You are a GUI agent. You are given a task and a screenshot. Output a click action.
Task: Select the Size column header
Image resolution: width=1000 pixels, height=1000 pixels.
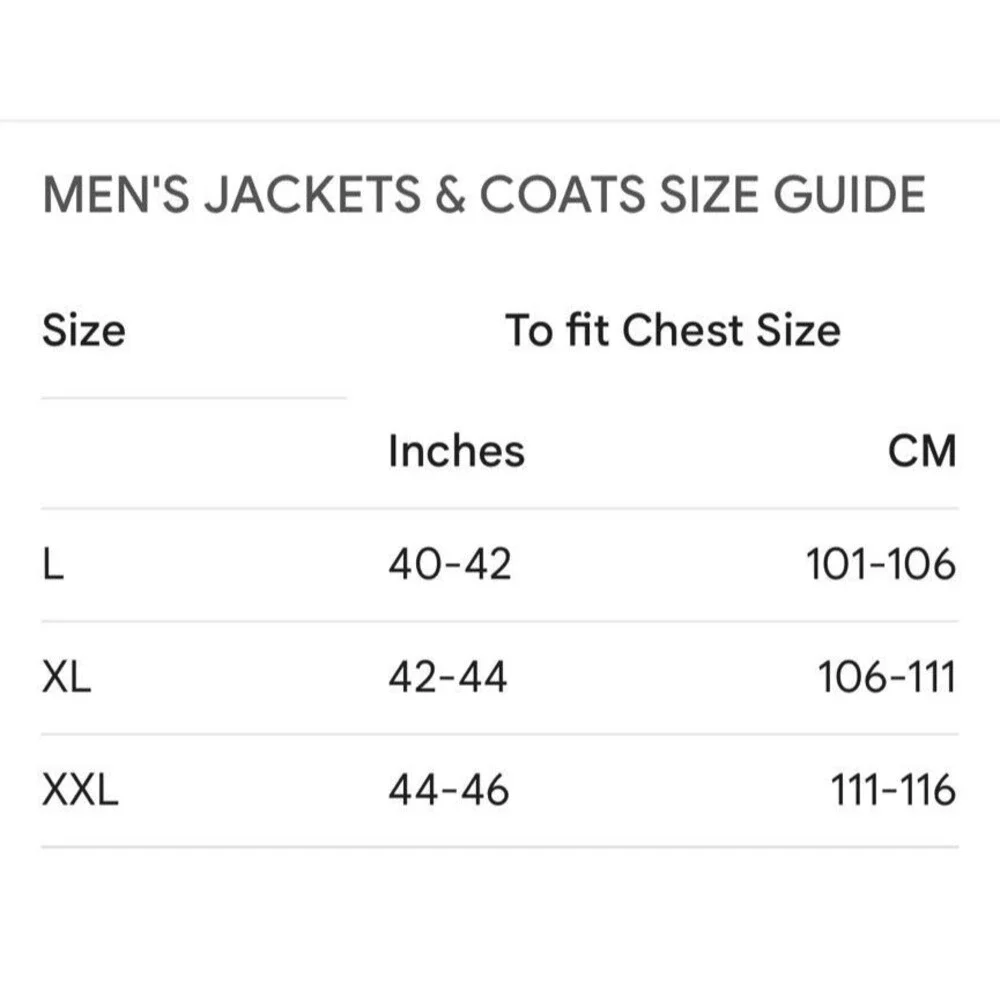tap(84, 330)
